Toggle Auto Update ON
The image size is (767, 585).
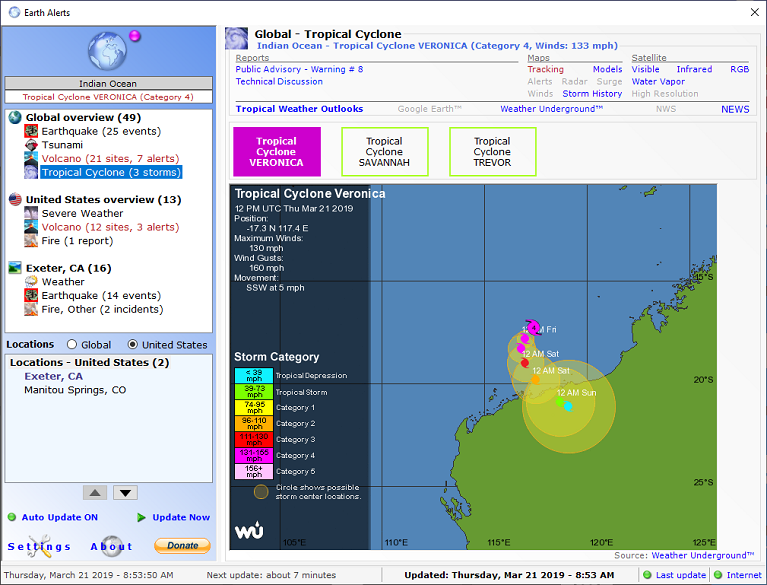click(x=60, y=518)
